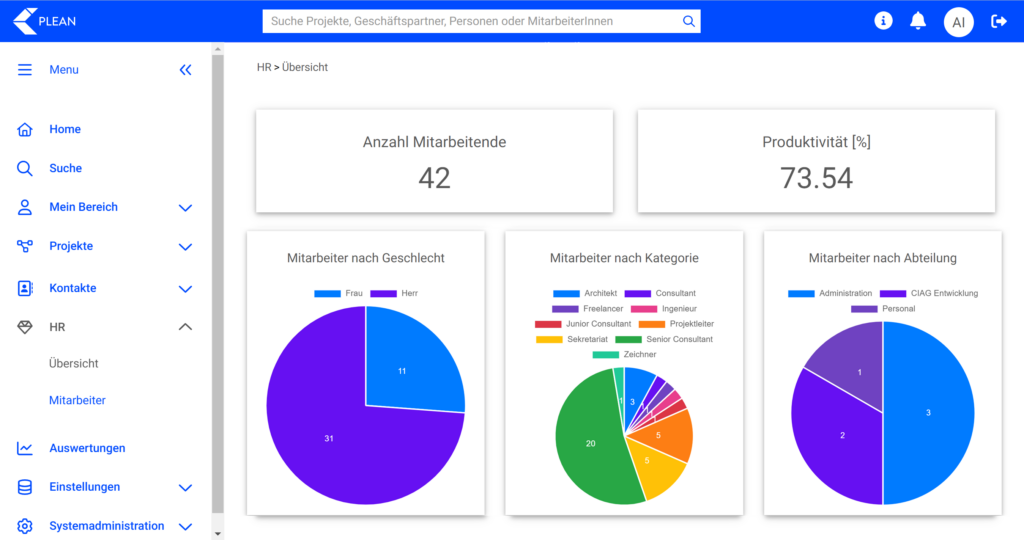Select Mitarbeiter under HR
Image resolution: width=1024 pixels, height=540 pixels.
77,400
